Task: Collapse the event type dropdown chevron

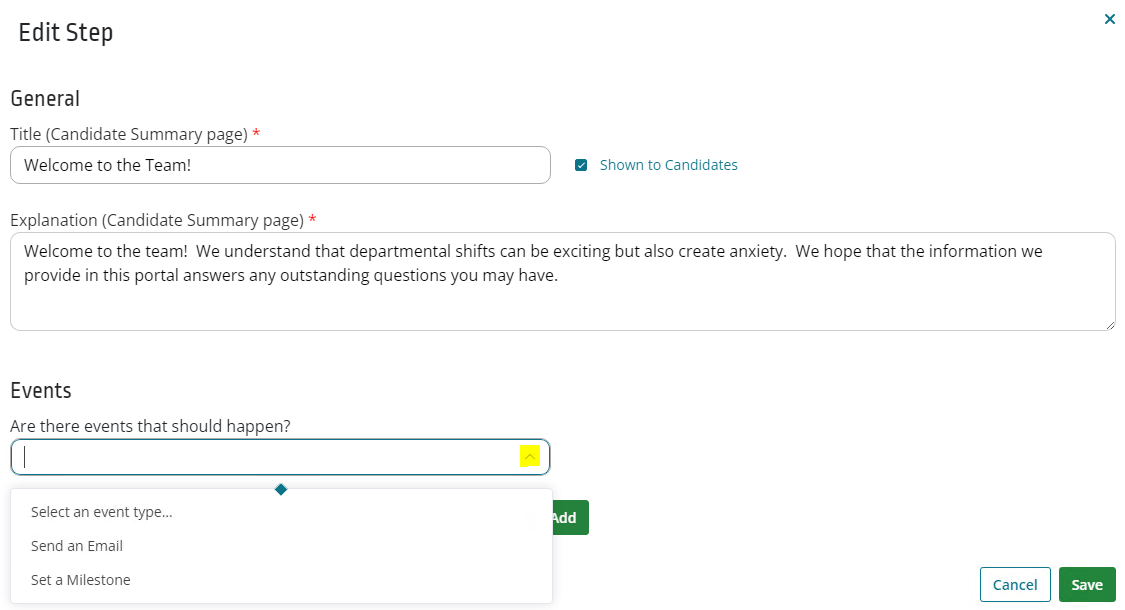Action: click(529, 457)
